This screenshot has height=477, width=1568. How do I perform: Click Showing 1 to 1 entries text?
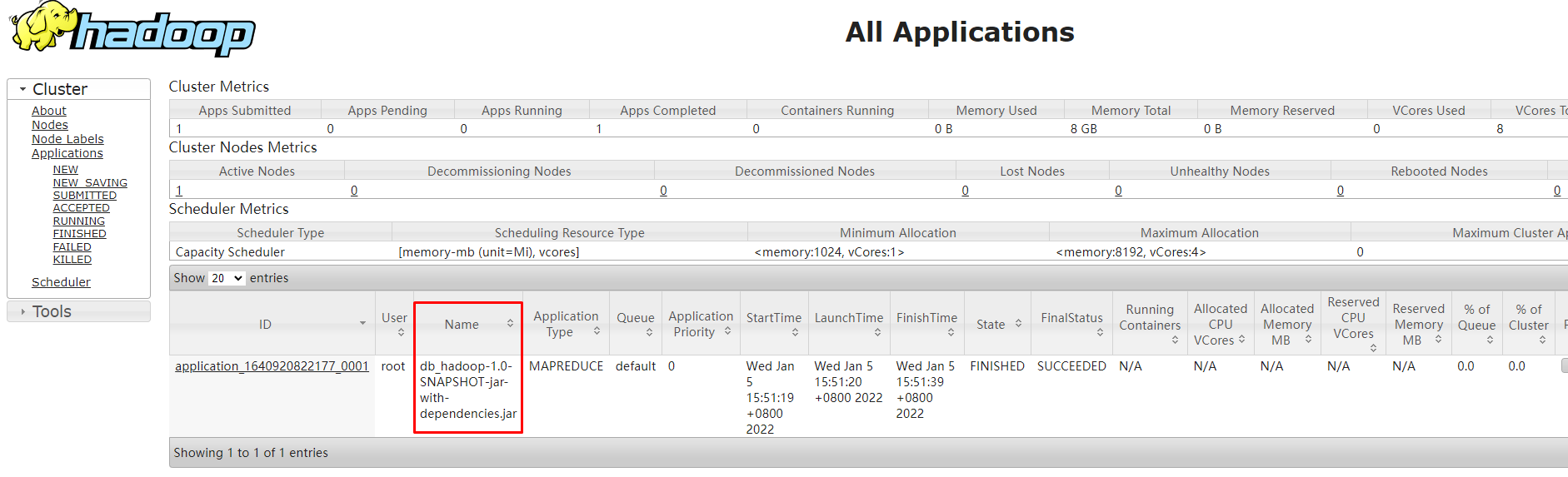(x=251, y=453)
